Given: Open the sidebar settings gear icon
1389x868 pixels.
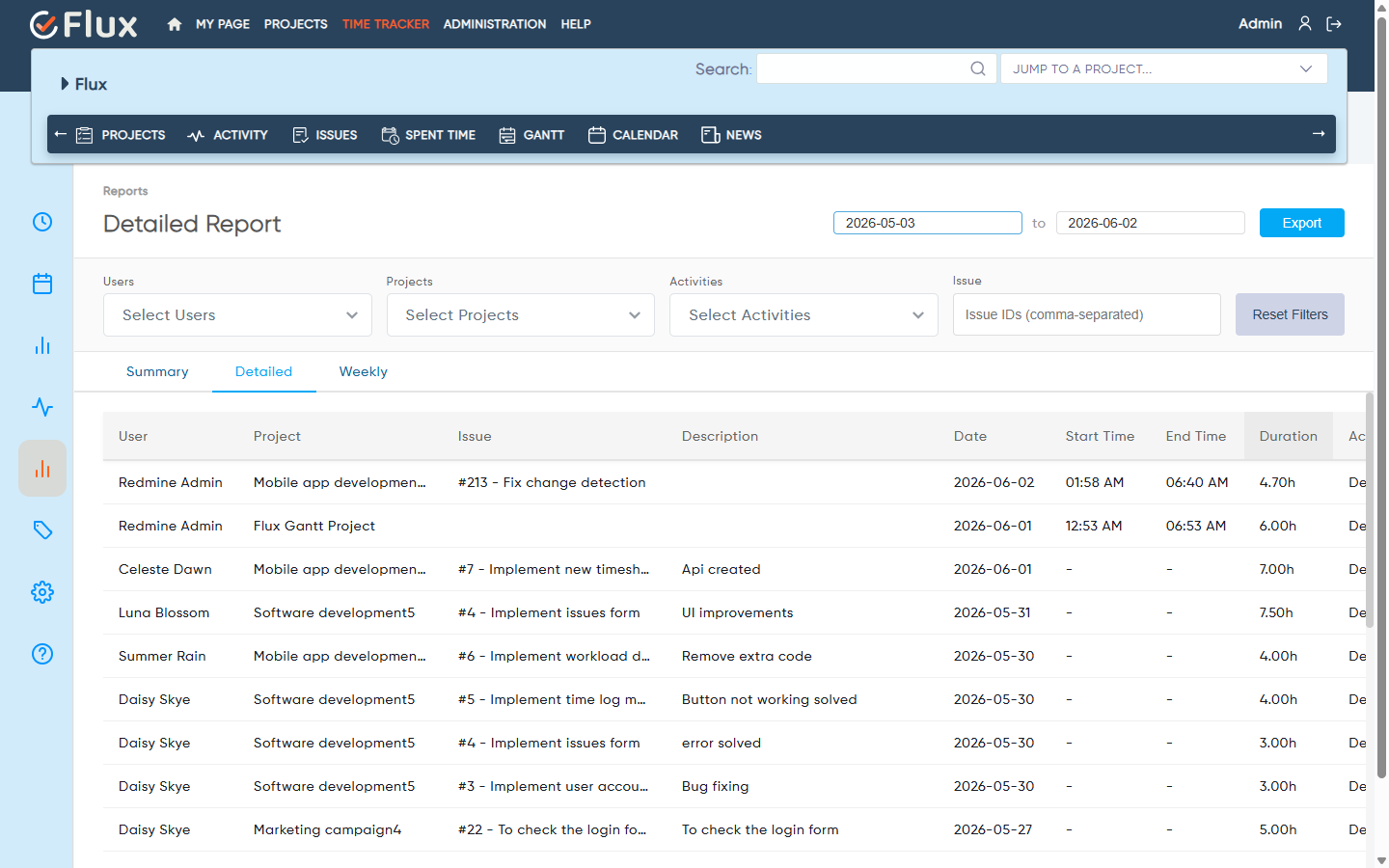Looking at the screenshot, I should pyautogui.click(x=42, y=592).
